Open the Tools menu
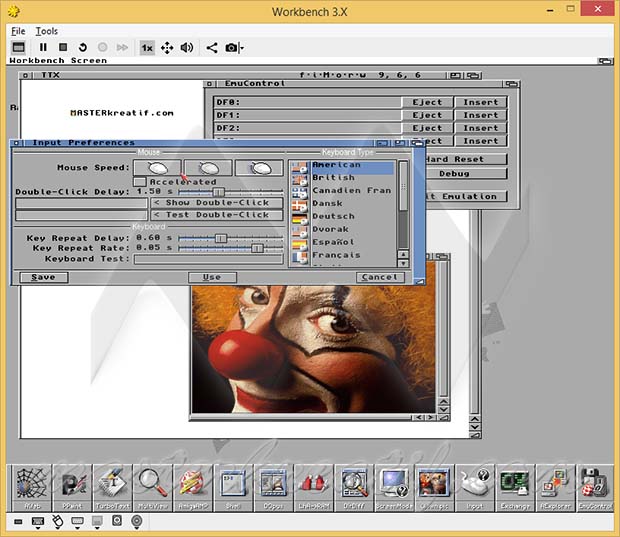 tap(47, 31)
